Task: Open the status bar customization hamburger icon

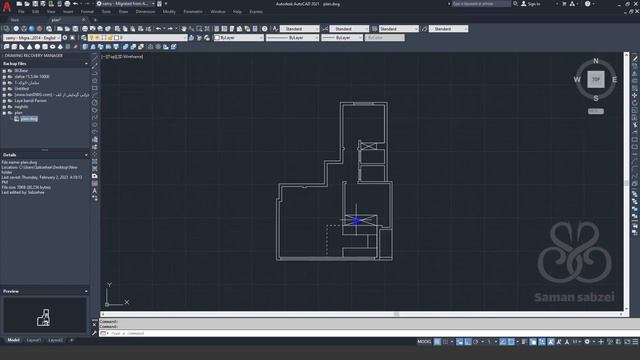Action: pos(635,342)
